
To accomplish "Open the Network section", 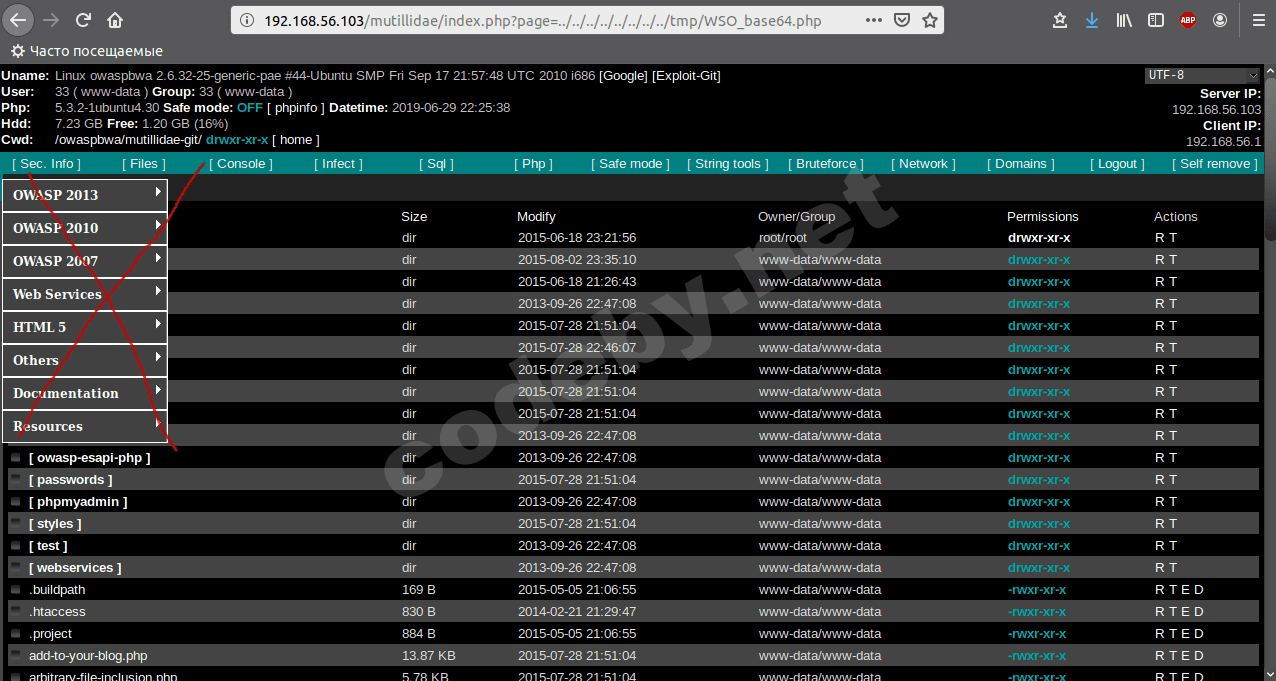I will 923,164.
